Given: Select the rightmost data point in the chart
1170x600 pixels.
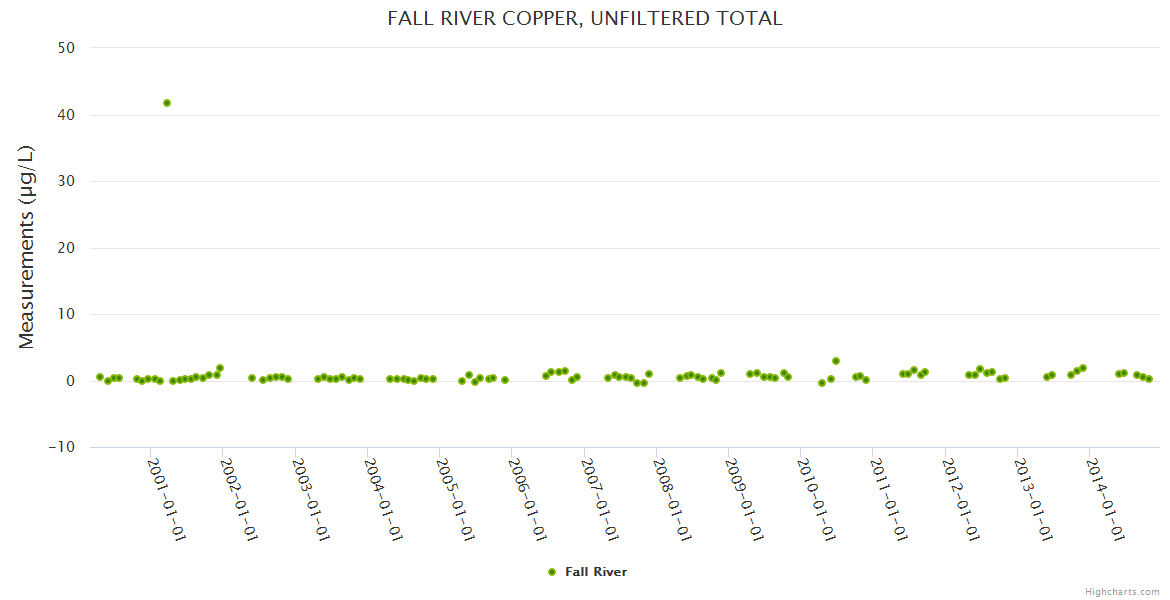Looking at the screenshot, I should click(1149, 379).
